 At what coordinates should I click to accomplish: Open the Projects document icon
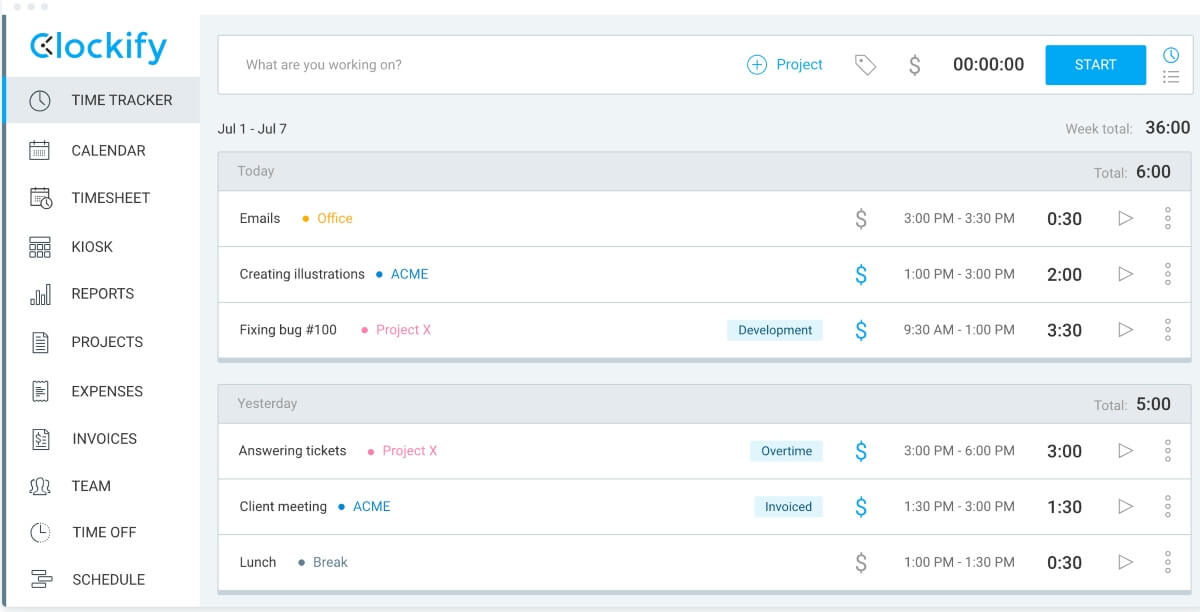(x=40, y=342)
